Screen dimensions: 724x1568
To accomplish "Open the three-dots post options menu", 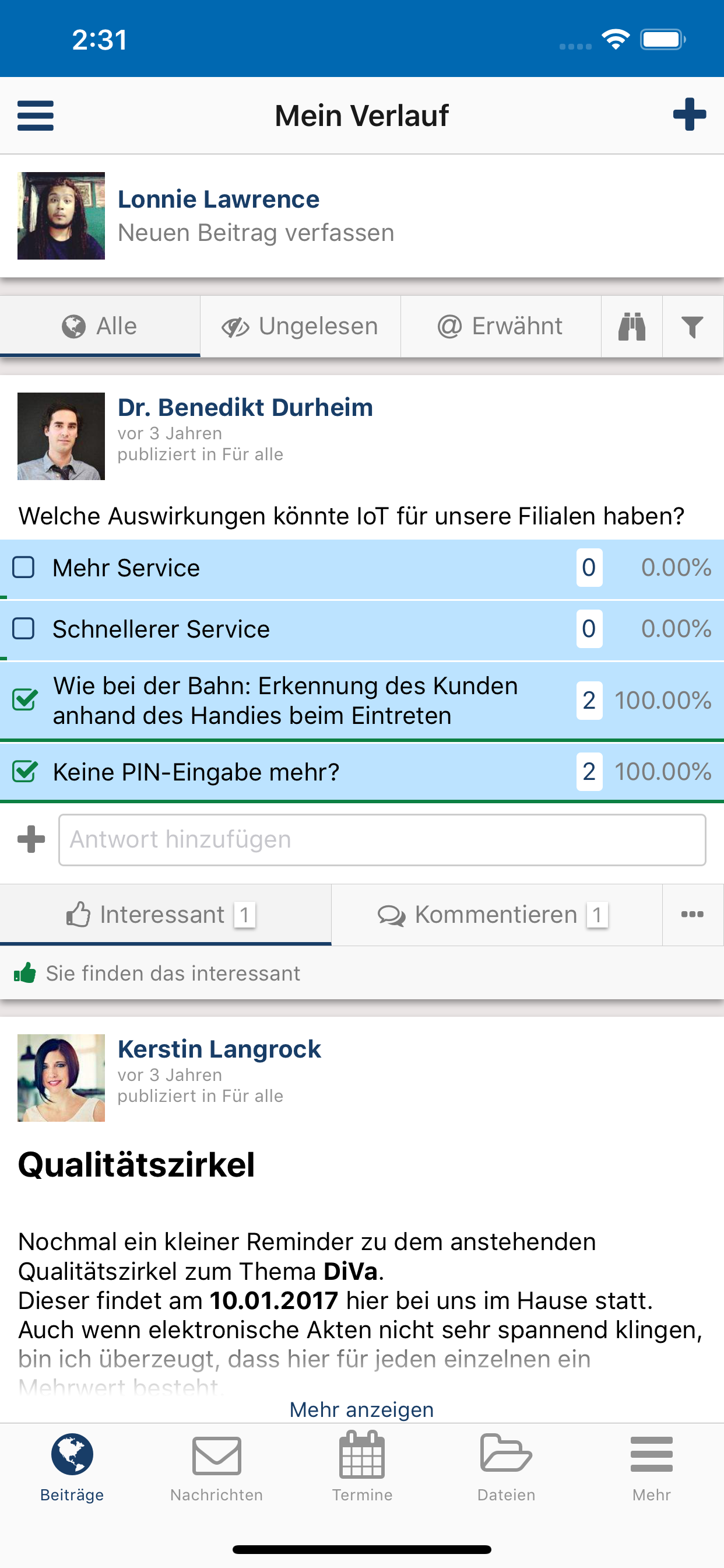I will click(693, 914).
